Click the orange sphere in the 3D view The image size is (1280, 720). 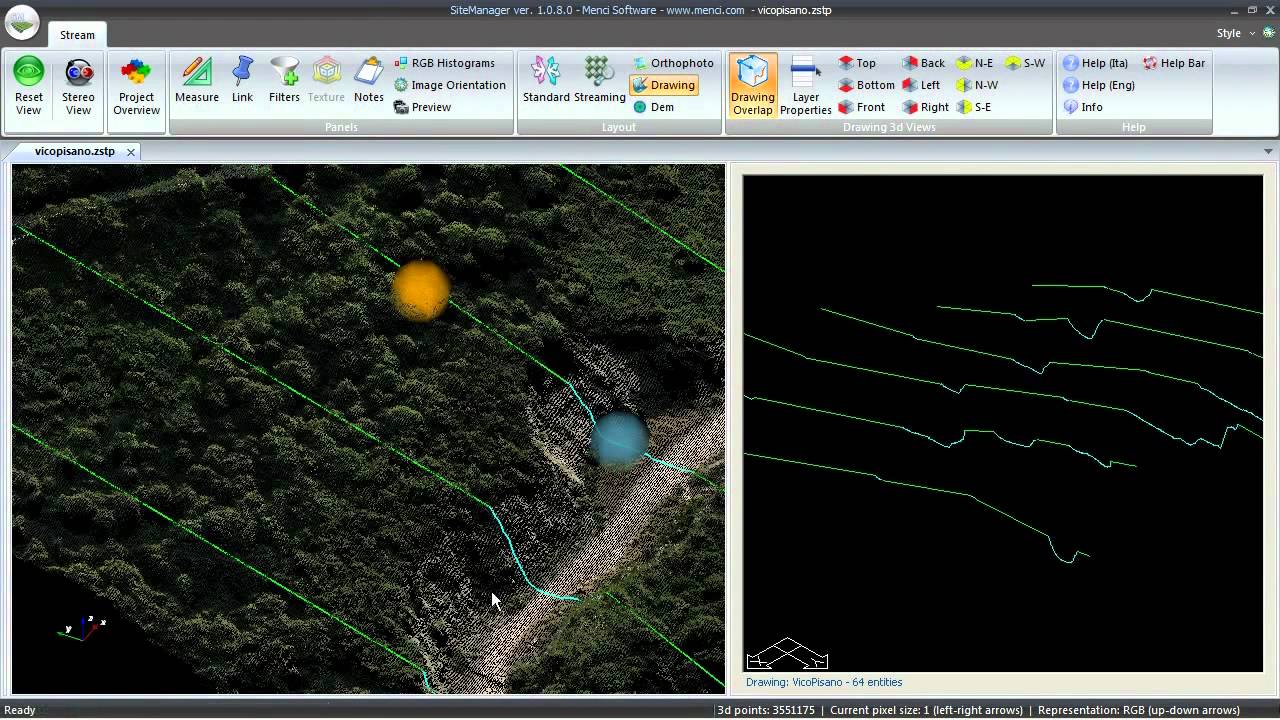[421, 290]
